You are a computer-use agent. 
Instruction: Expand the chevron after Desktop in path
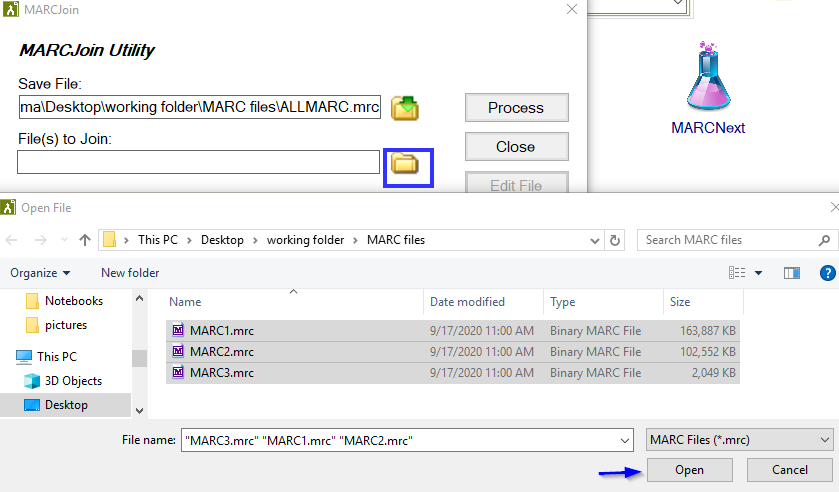point(255,240)
